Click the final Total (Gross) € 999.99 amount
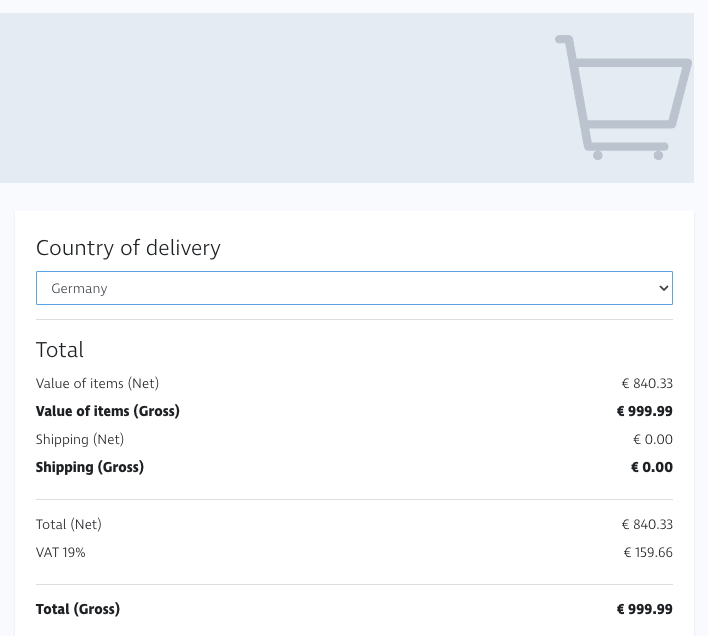Screen dimensions: 708x636 point(645,609)
